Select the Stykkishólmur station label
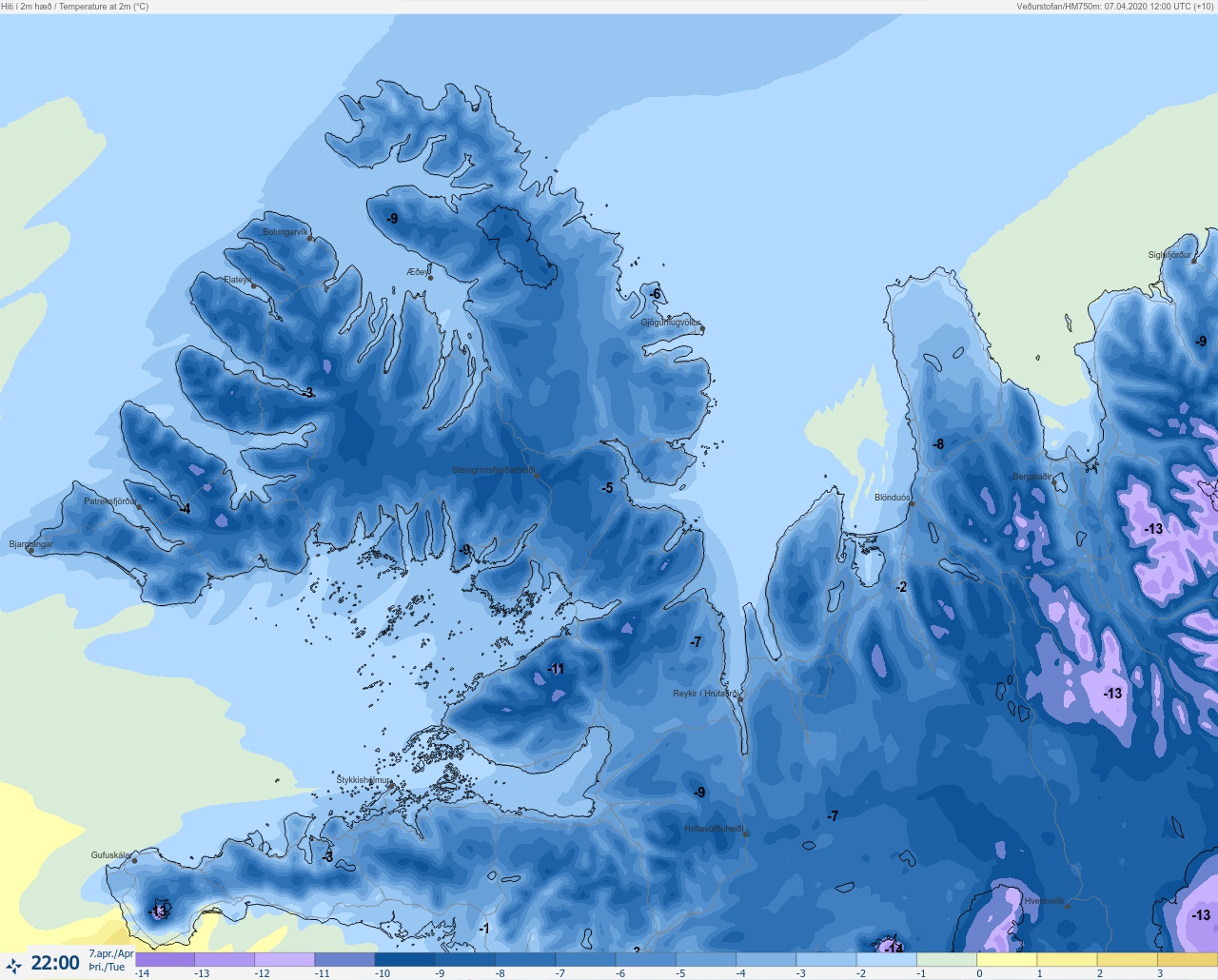Screen dimensions: 1218x980 coord(363,780)
